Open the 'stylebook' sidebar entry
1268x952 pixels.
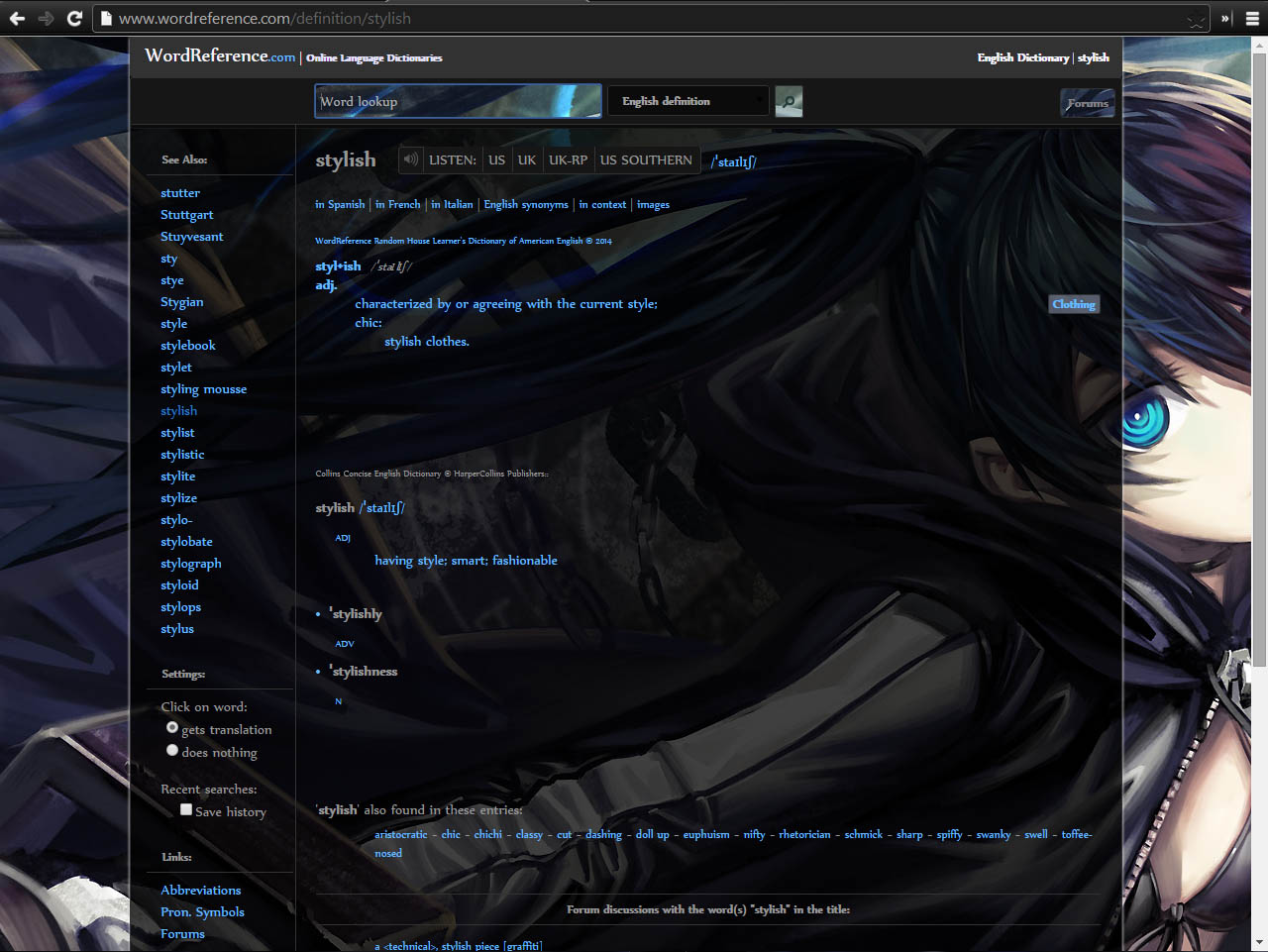187,345
